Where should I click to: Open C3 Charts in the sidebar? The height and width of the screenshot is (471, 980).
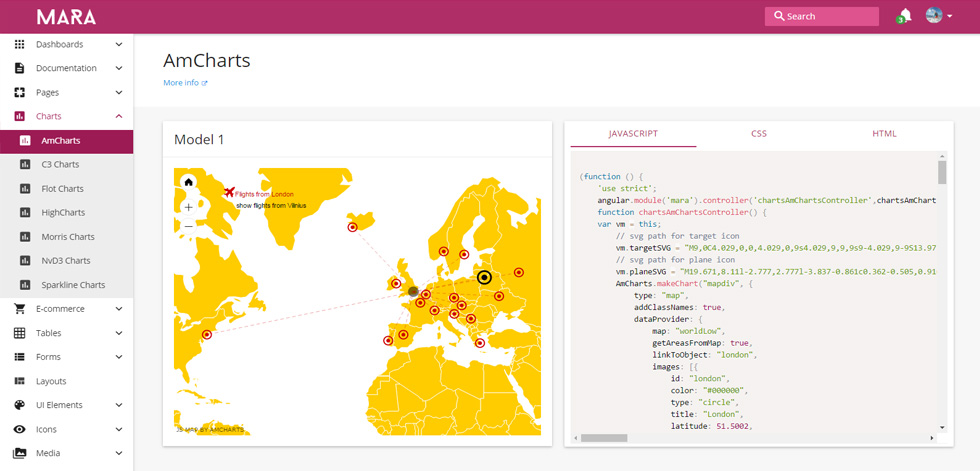click(x=66, y=164)
